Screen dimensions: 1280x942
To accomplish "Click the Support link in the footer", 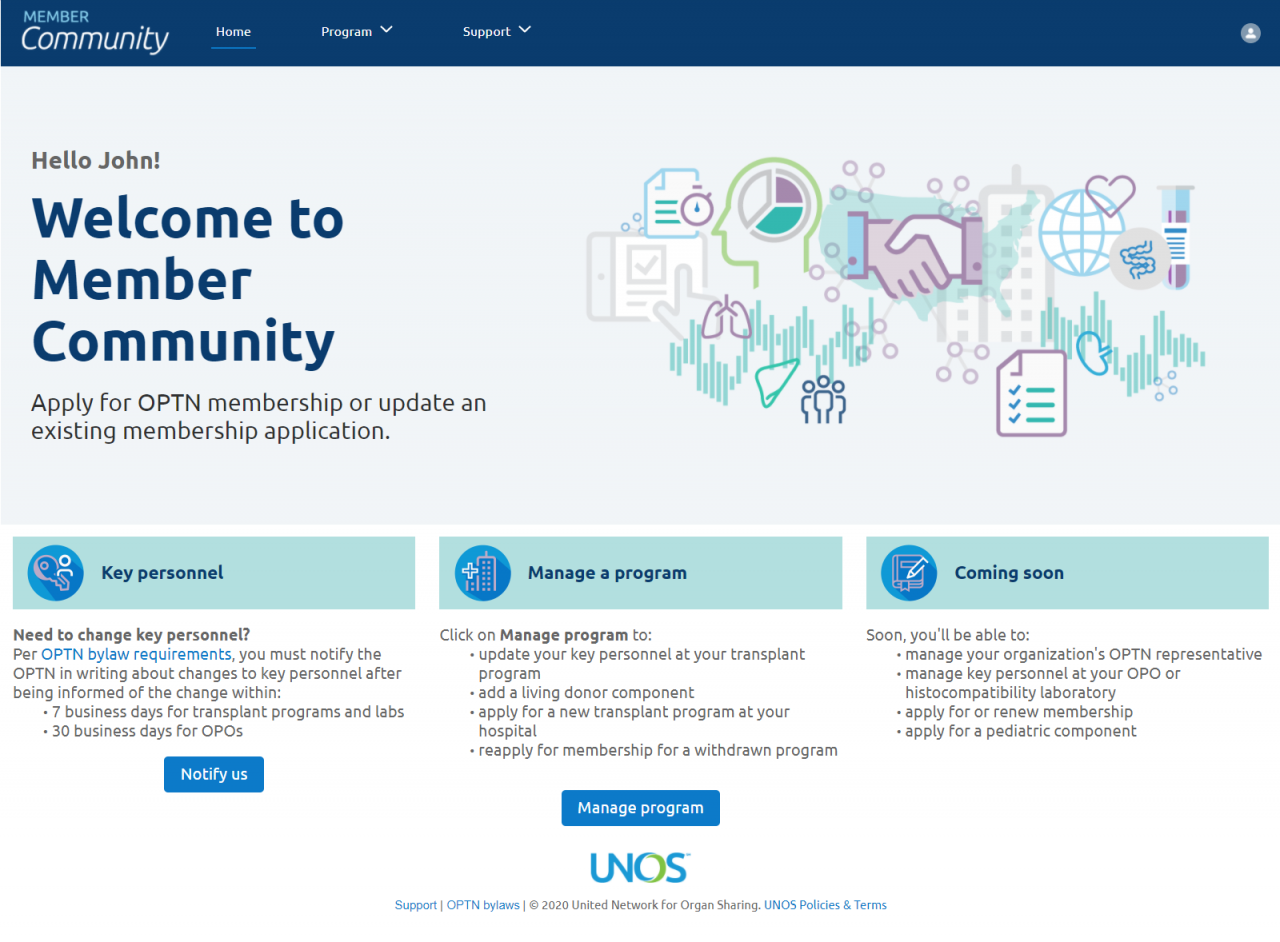I will [x=415, y=904].
